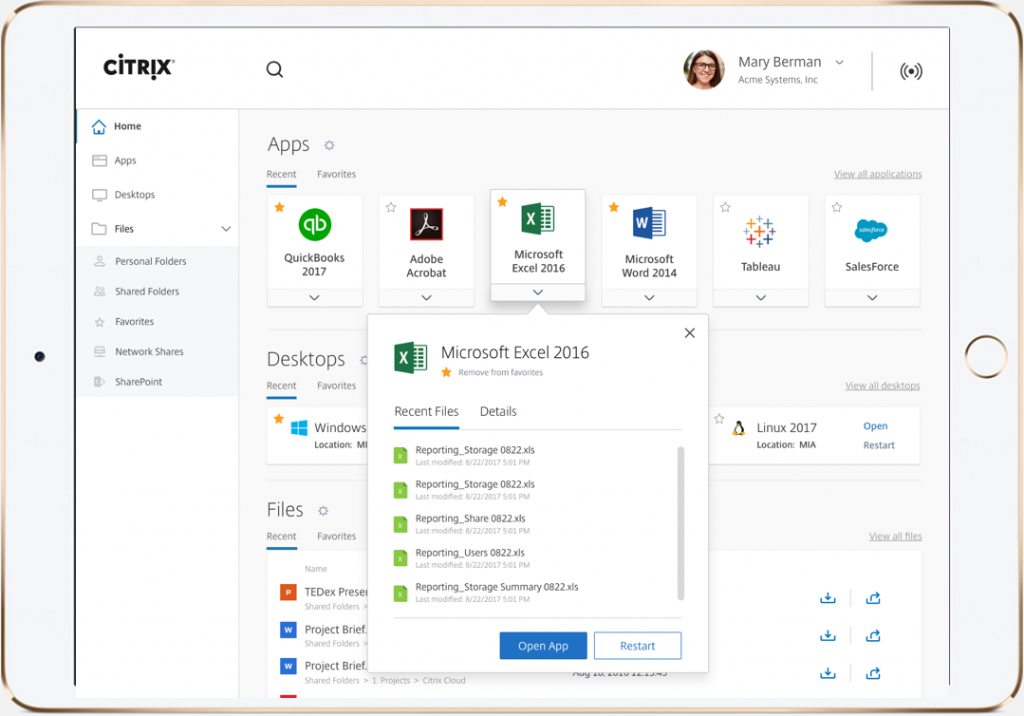Download the TEDex presentation file
Viewport: 1024px width, 716px height.
[x=827, y=599]
